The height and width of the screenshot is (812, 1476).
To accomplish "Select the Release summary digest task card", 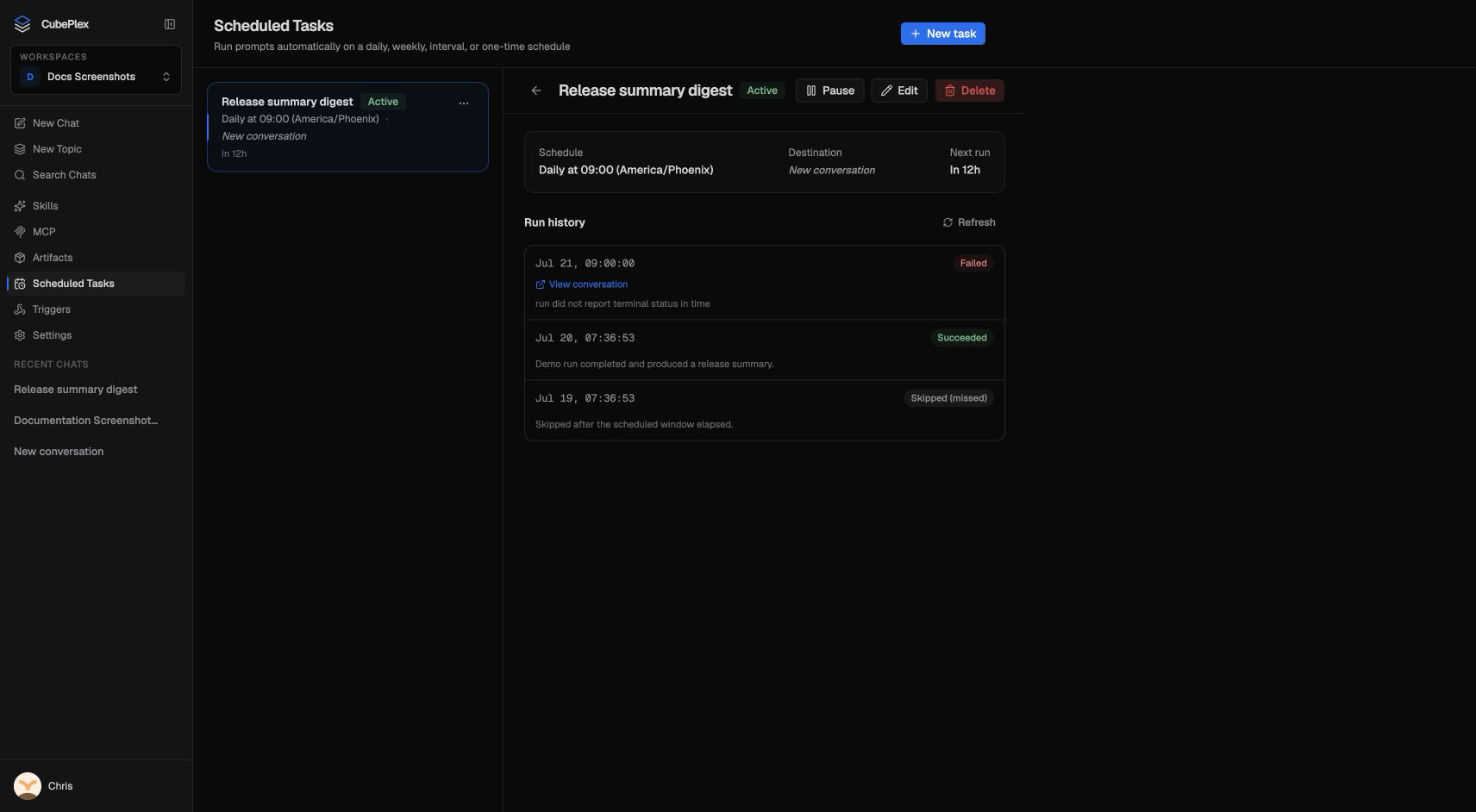I will (x=347, y=127).
